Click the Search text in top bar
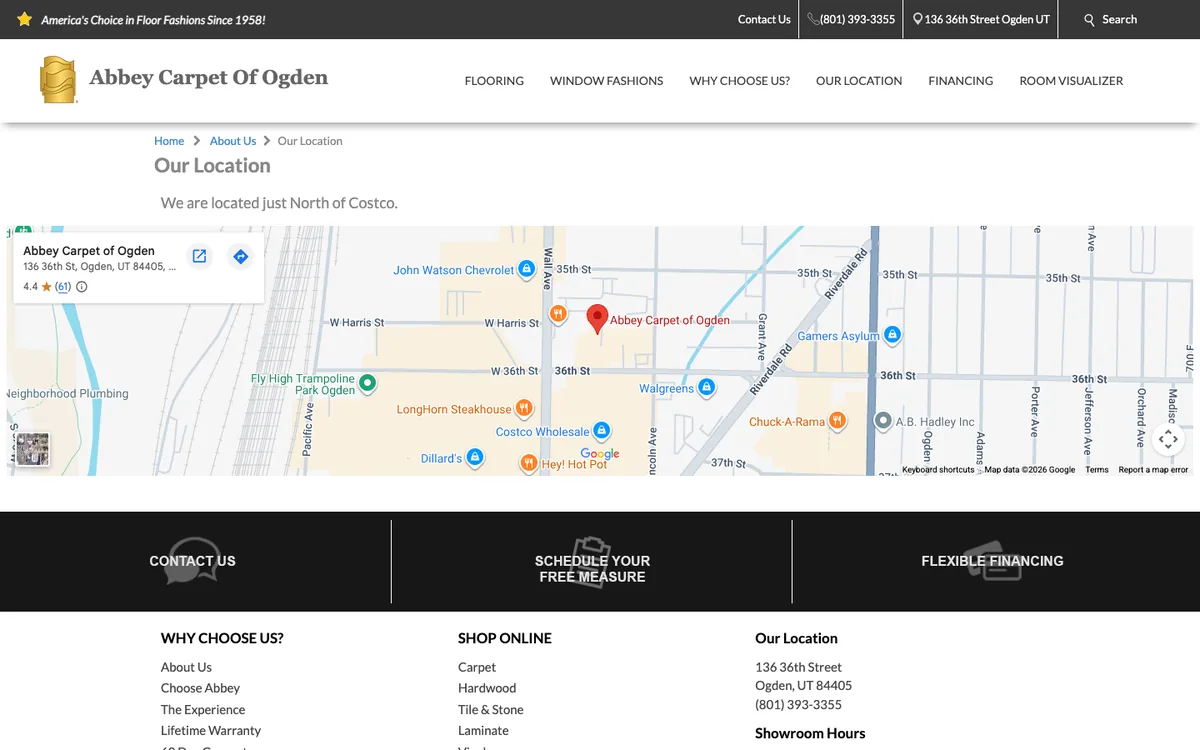Image resolution: width=1200 pixels, height=750 pixels. pyautogui.click(x=1119, y=19)
